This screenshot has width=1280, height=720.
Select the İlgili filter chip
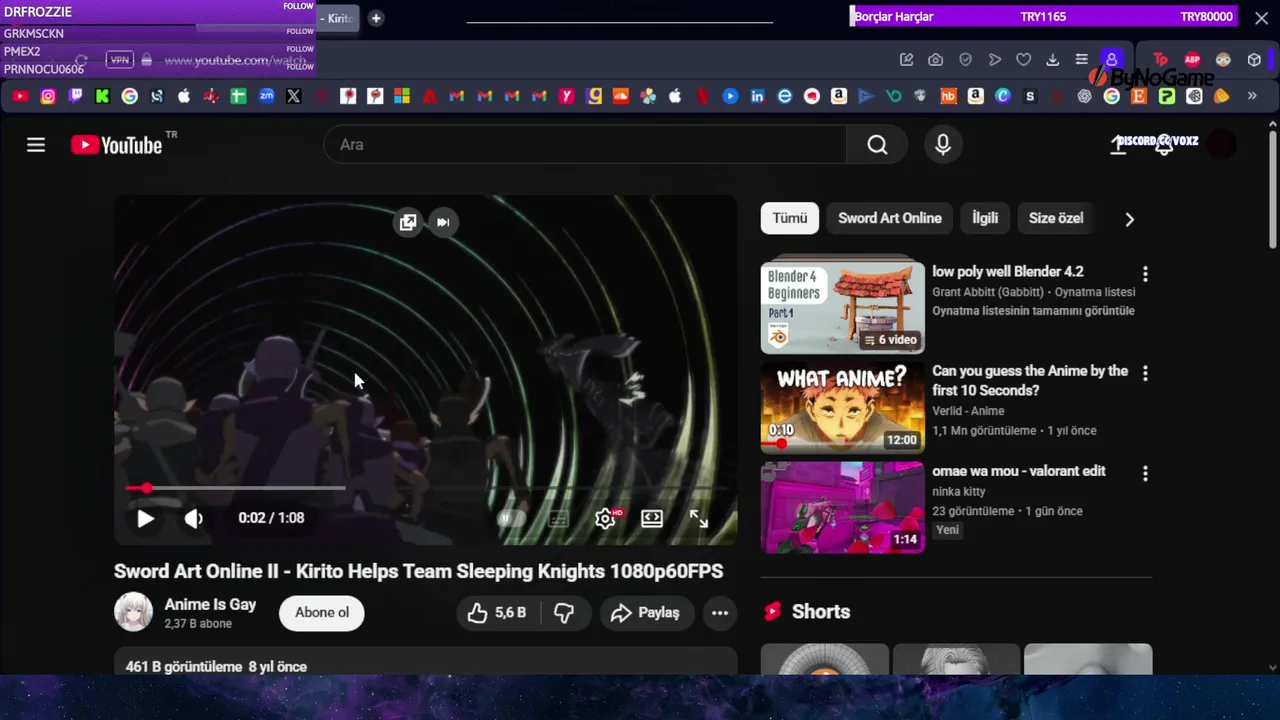[x=985, y=218]
